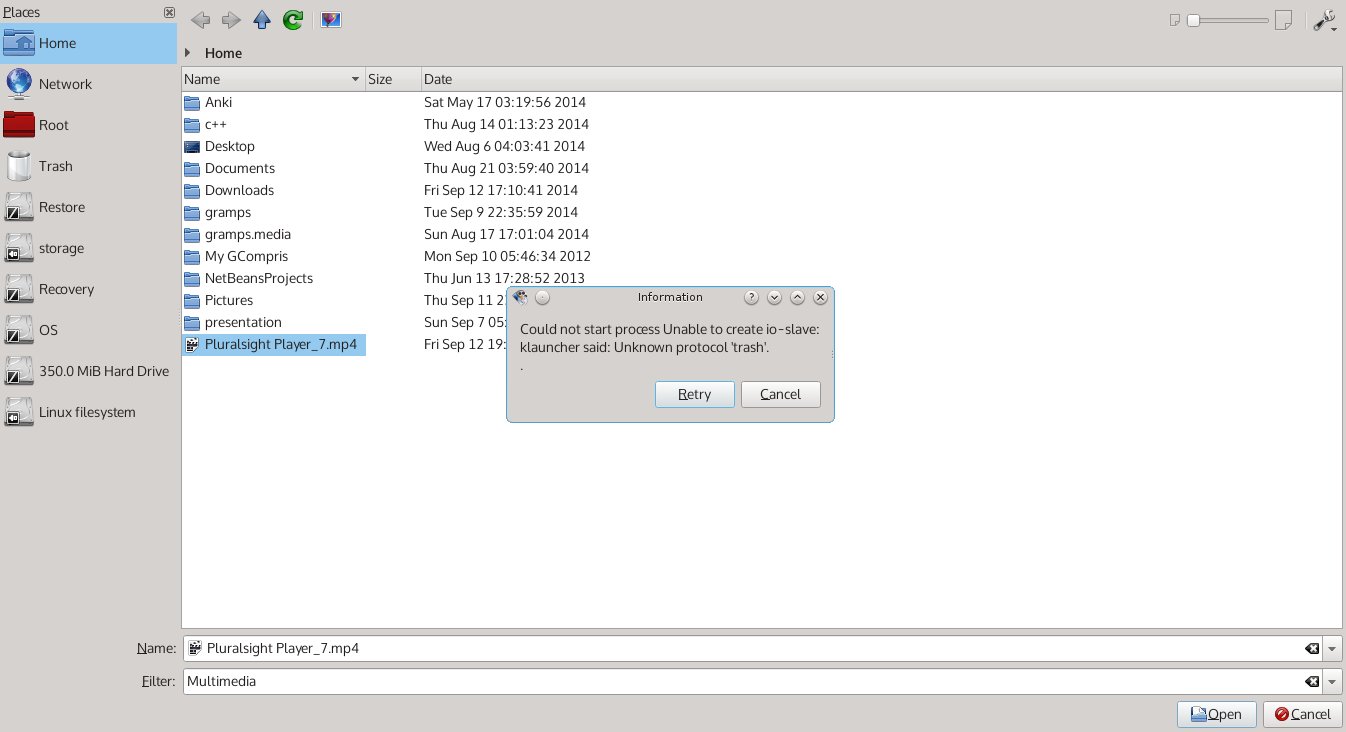The width and height of the screenshot is (1346, 732).
Task: Click the large page zoom-in icon
Action: pyautogui.click(x=1285, y=20)
